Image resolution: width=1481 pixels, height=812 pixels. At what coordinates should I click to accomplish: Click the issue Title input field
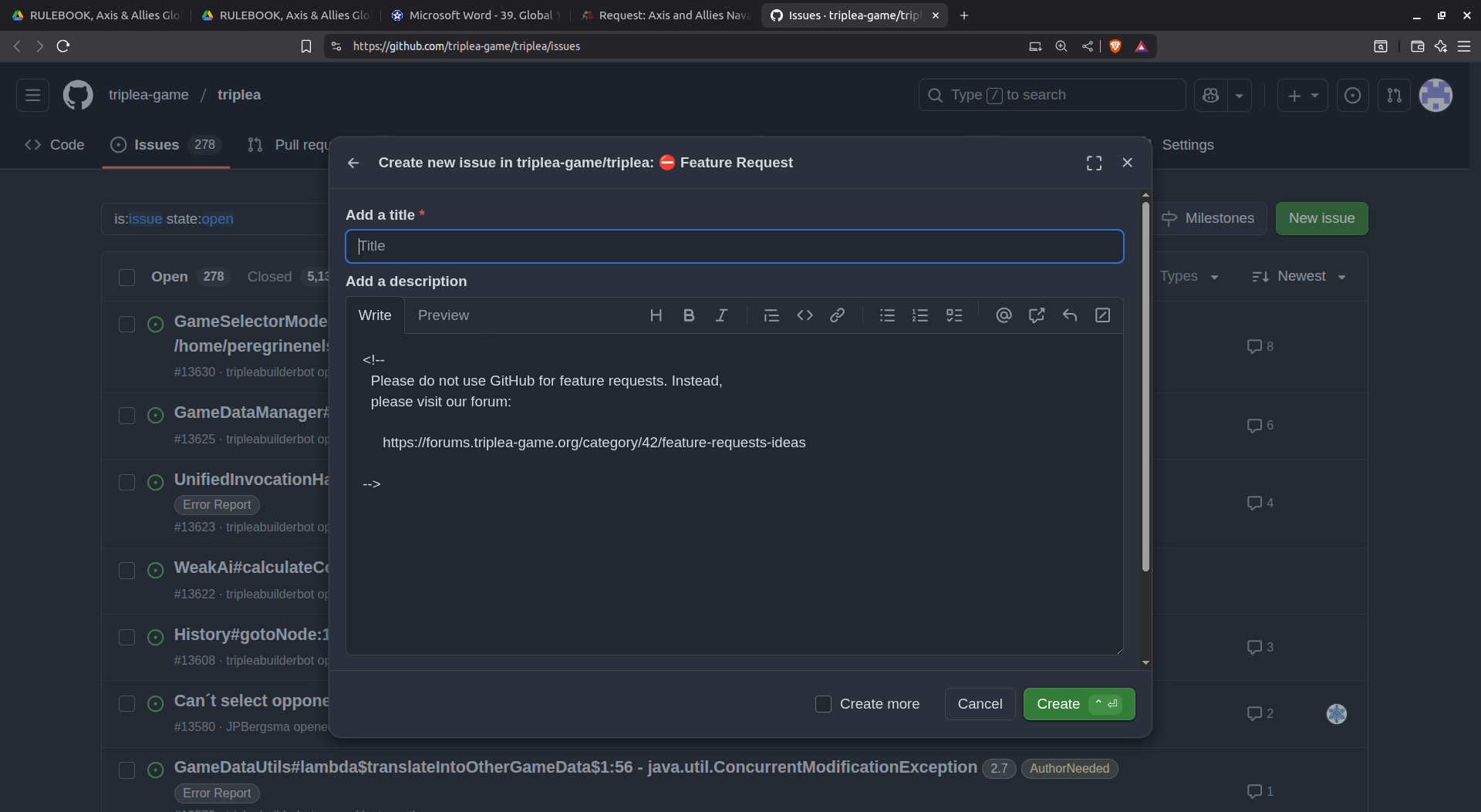(x=734, y=246)
